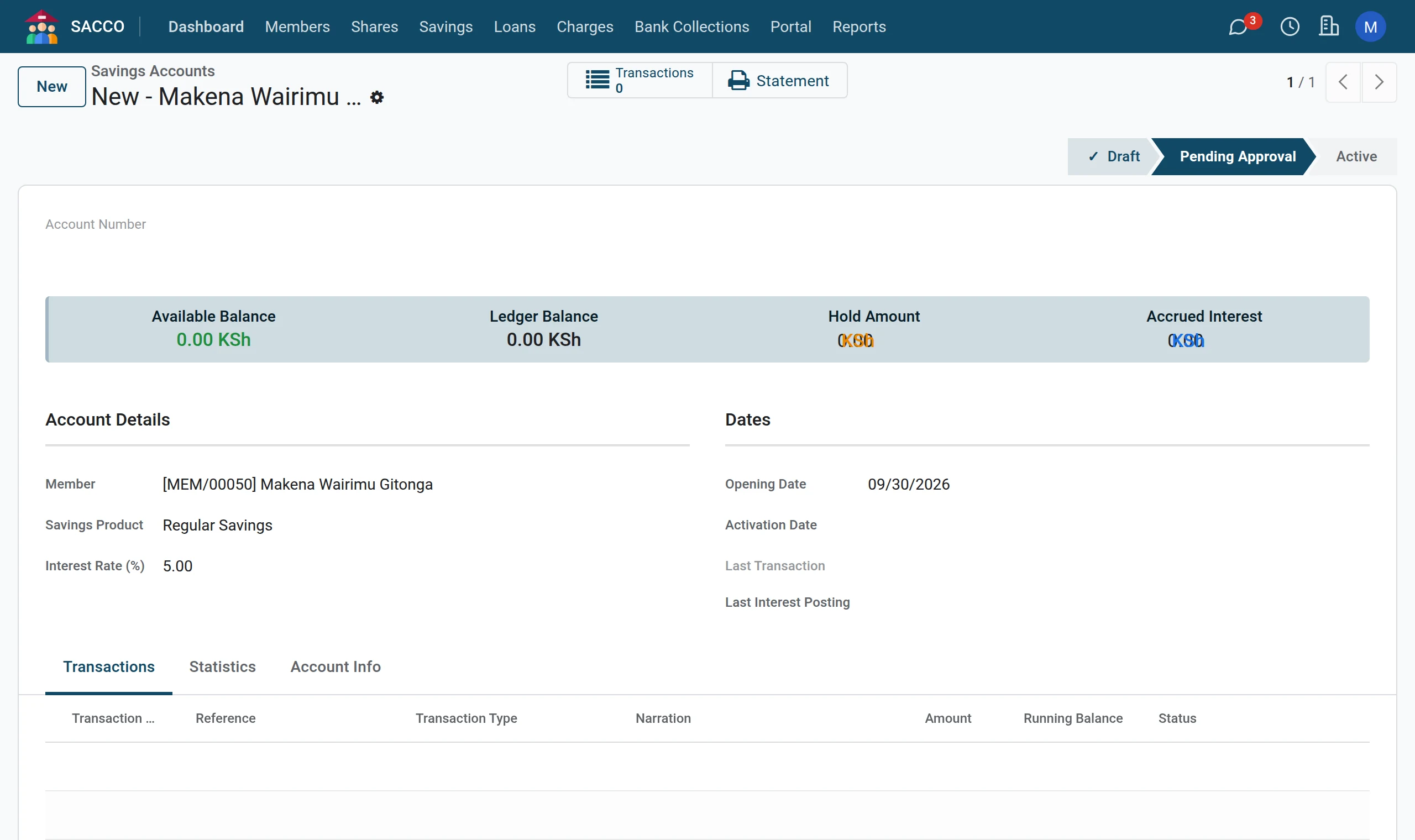The image size is (1415, 840).
Task: Switch to the Transactions tab
Action: tap(109, 667)
